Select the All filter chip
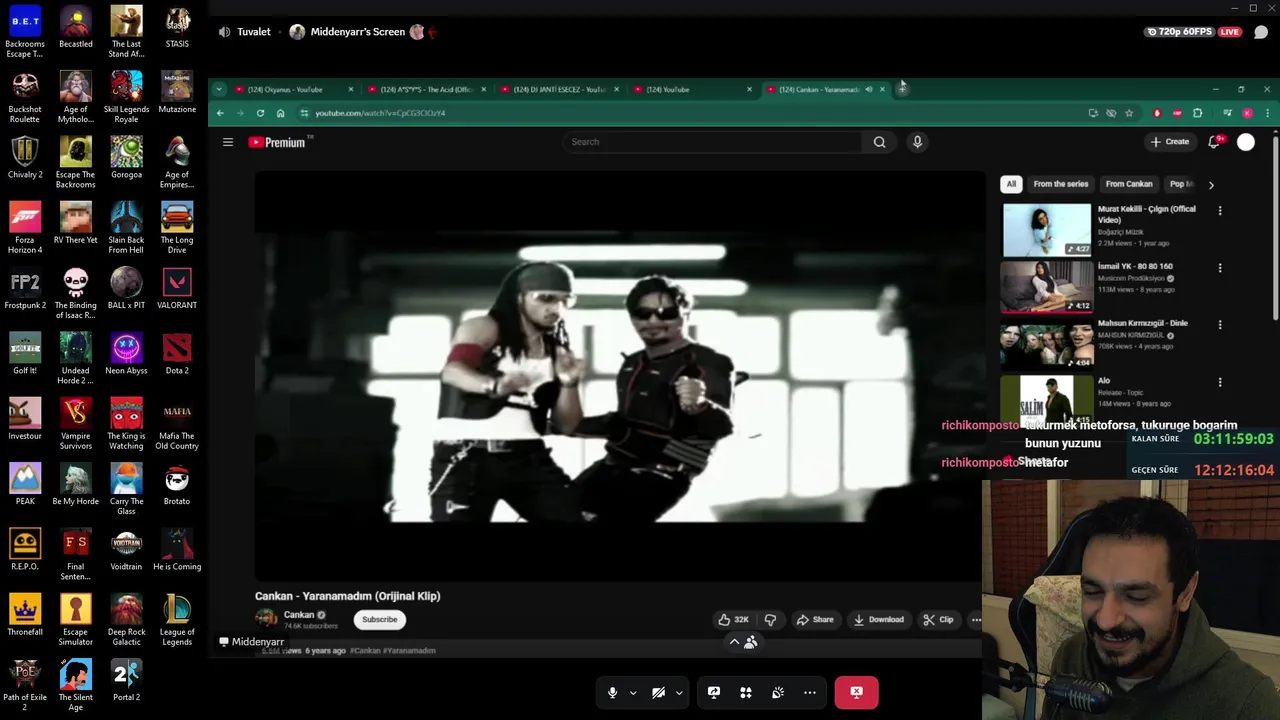Viewport: 1280px width, 720px height. pos(1011,184)
